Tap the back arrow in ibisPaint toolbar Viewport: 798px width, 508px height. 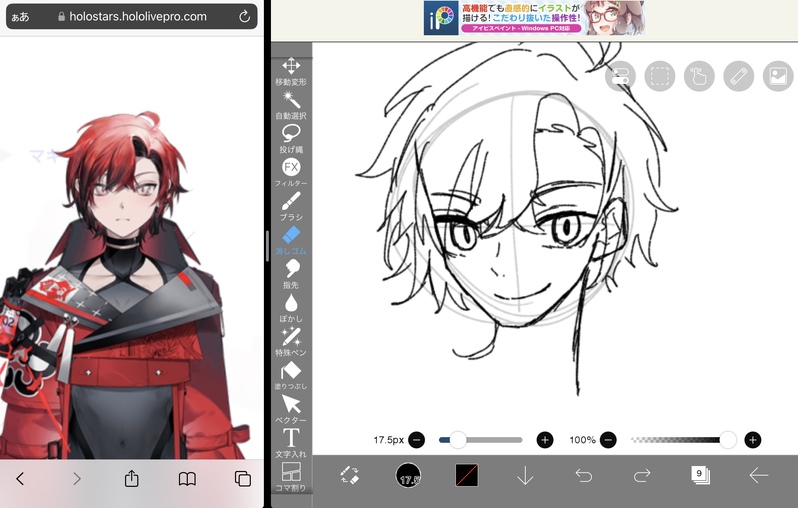tap(759, 475)
